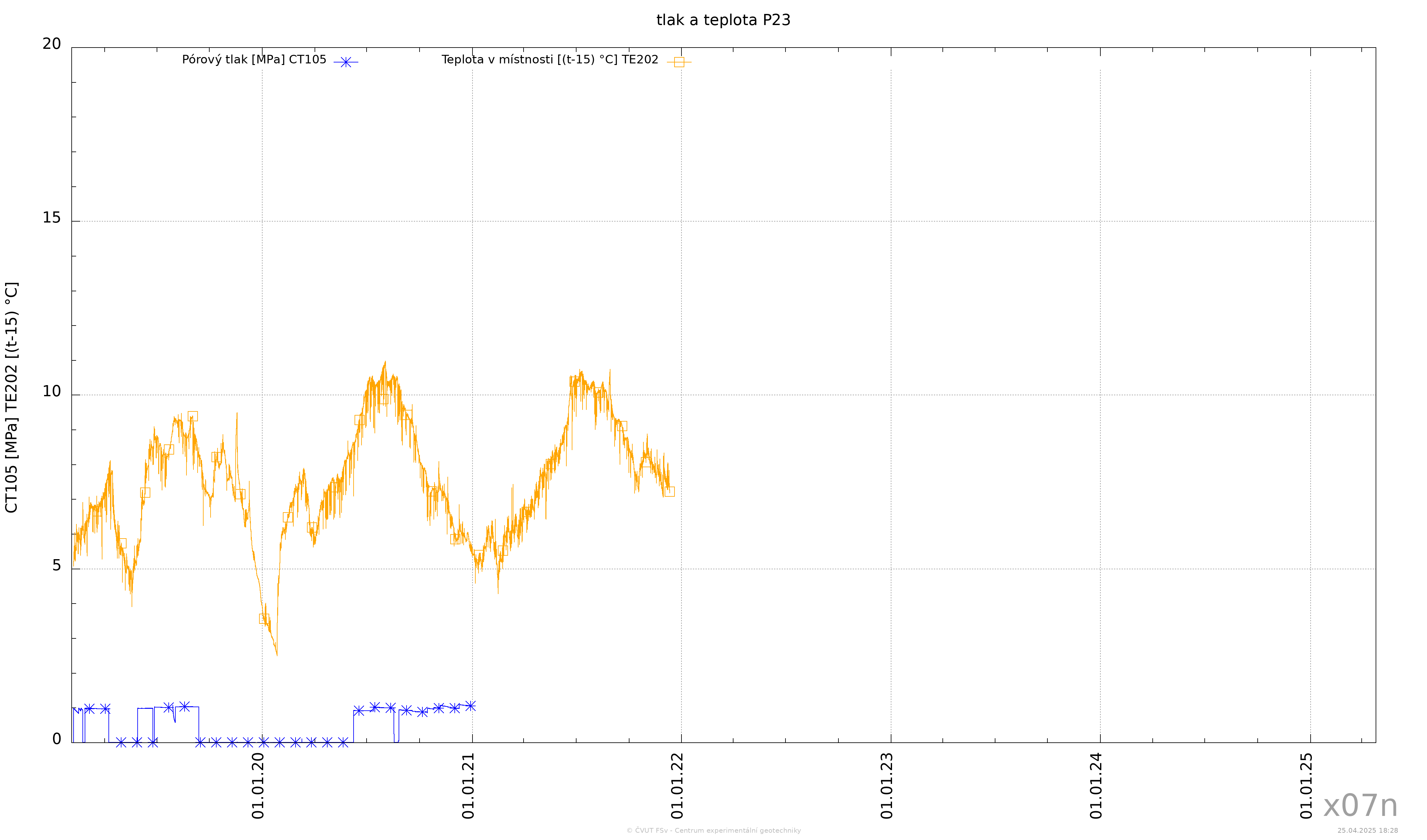This screenshot has width=1427, height=840.
Task: Click the chart title 'tlak a teplota P23'
Action: [723, 20]
